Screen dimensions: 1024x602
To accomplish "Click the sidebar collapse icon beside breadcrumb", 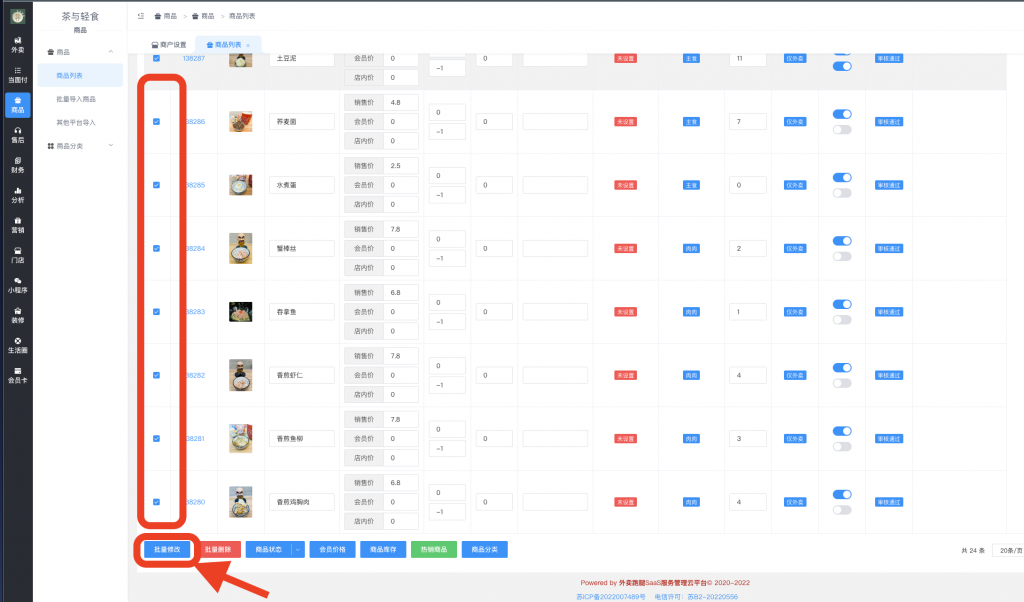I will point(141,16).
